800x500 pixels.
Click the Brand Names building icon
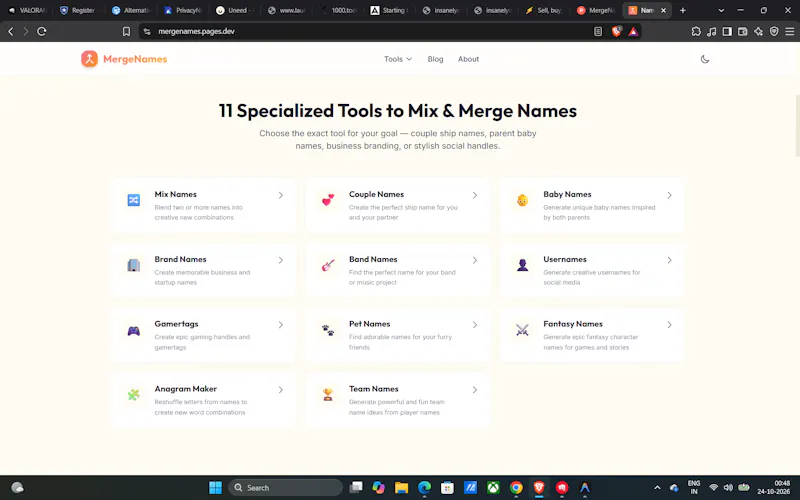tap(134, 265)
